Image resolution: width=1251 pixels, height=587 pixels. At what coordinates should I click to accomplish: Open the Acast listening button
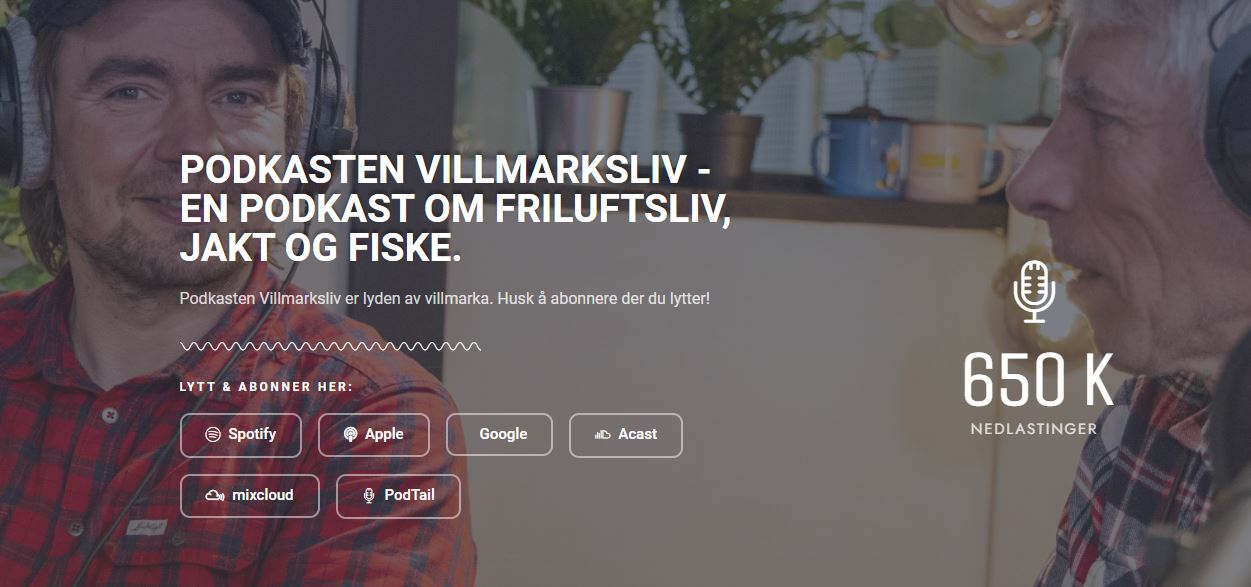[626, 435]
